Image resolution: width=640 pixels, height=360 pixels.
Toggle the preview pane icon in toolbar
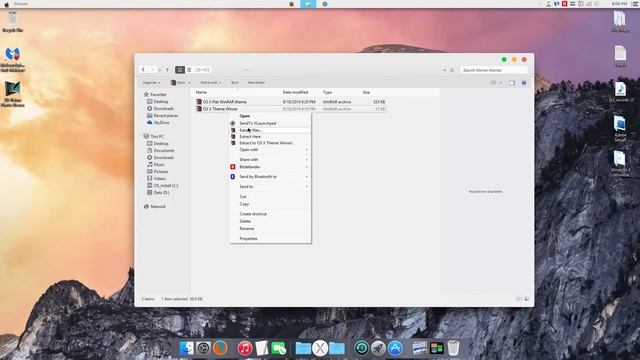click(x=512, y=83)
